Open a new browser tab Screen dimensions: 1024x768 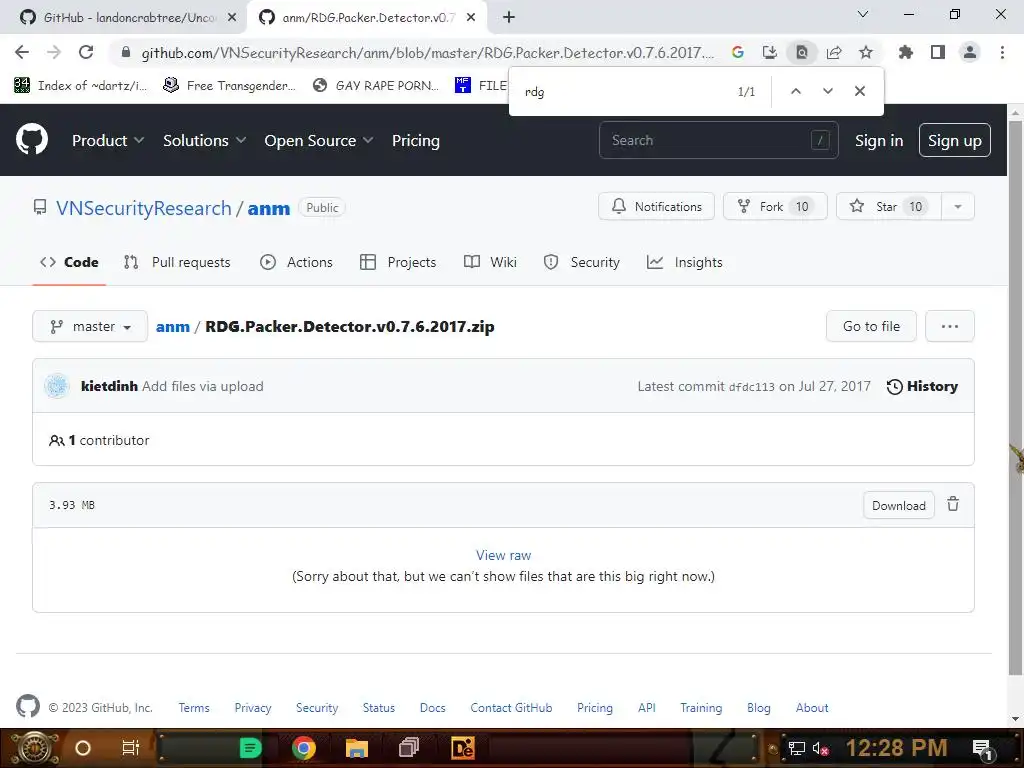pyautogui.click(x=509, y=17)
